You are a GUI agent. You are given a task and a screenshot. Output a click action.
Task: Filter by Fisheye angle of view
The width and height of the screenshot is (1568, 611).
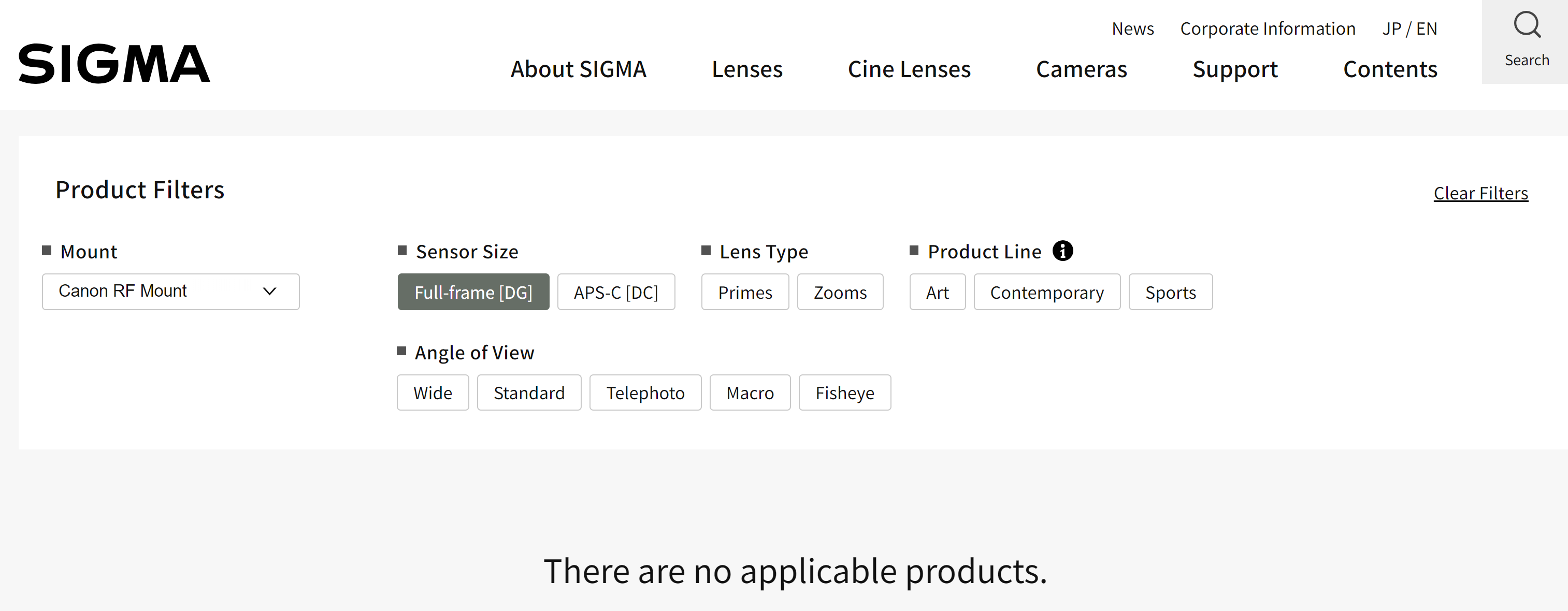pyautogui.click(x=844, y=392)
